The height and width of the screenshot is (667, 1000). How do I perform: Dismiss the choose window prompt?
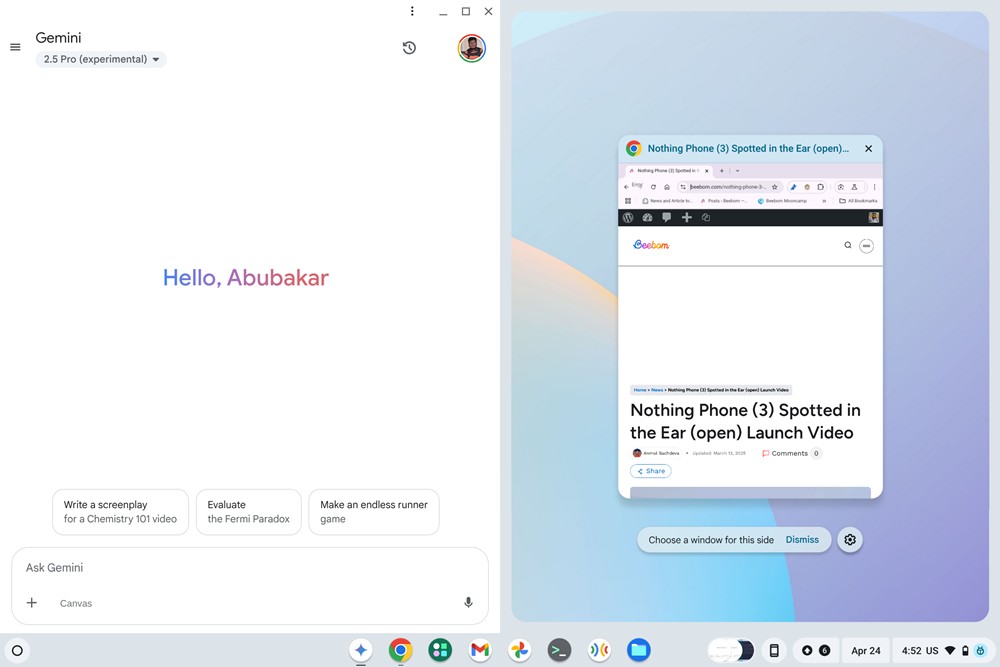(x=802, y=539)
